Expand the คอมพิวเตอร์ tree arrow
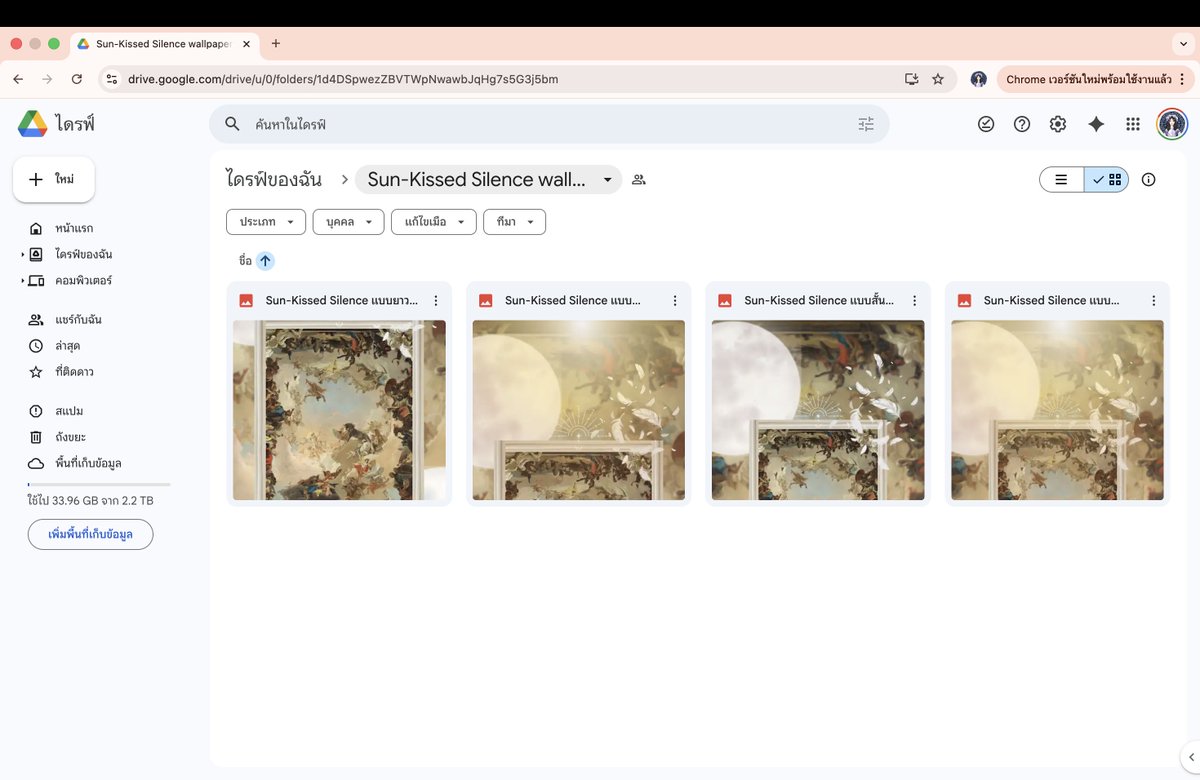The height and width of the screenshot is (780, 1200). (x=22, y=281)
